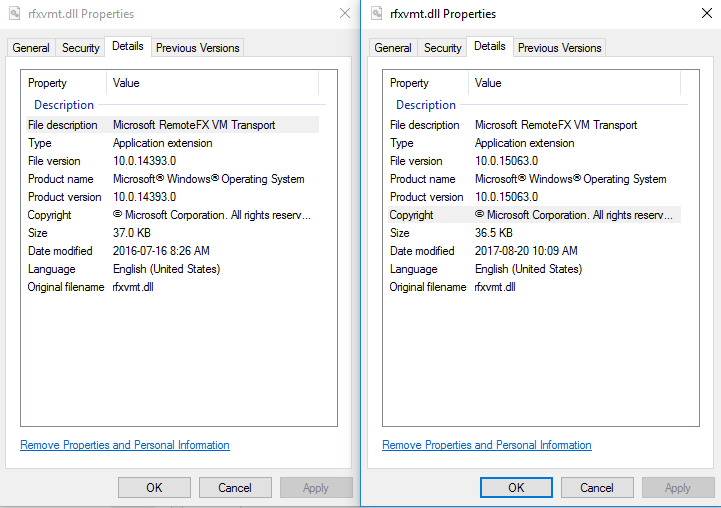Click Cancel button in left window
The width and height of the screenshot is (721, 508).
coord(235,487)
